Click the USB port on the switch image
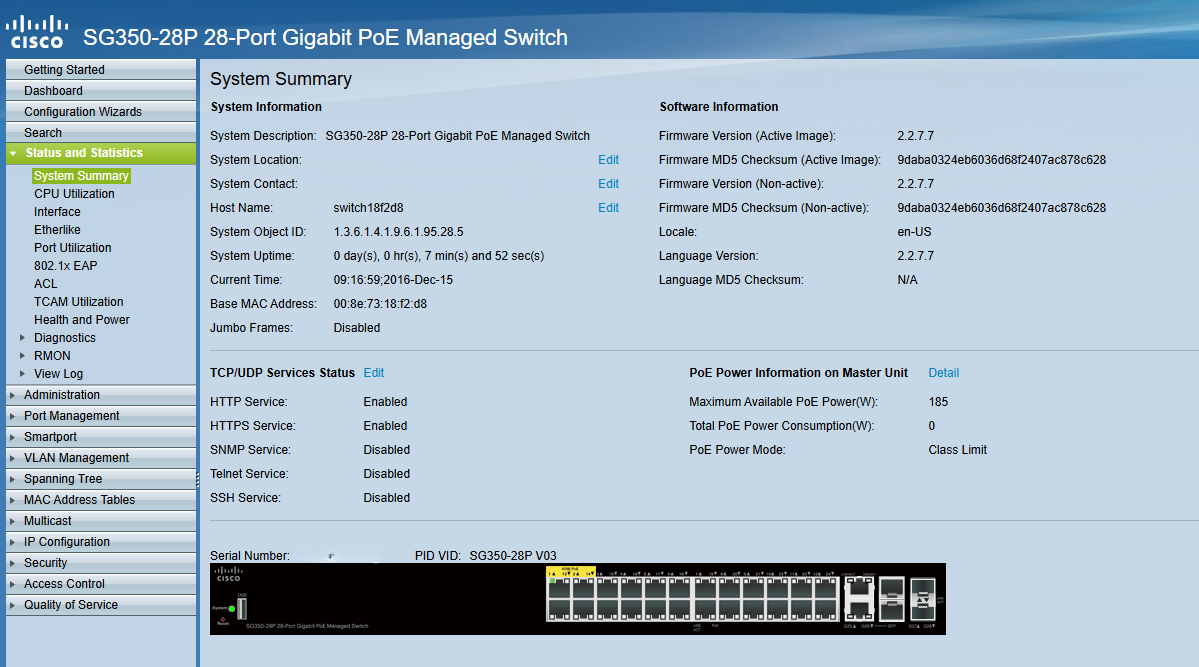The height and width of the screenshot is (667, 1199). click(x=242, y=608)
